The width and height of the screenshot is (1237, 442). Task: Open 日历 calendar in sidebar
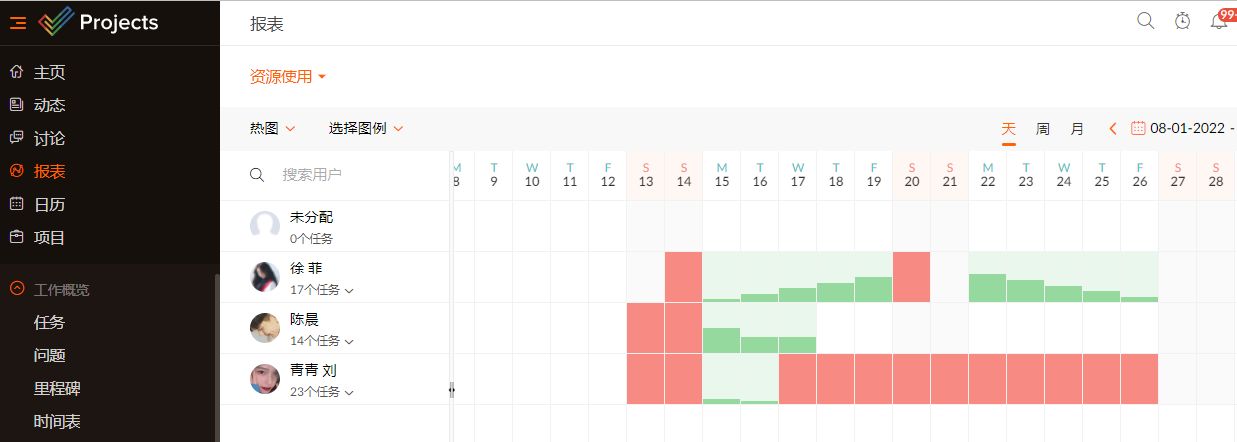tap(49, 204)
